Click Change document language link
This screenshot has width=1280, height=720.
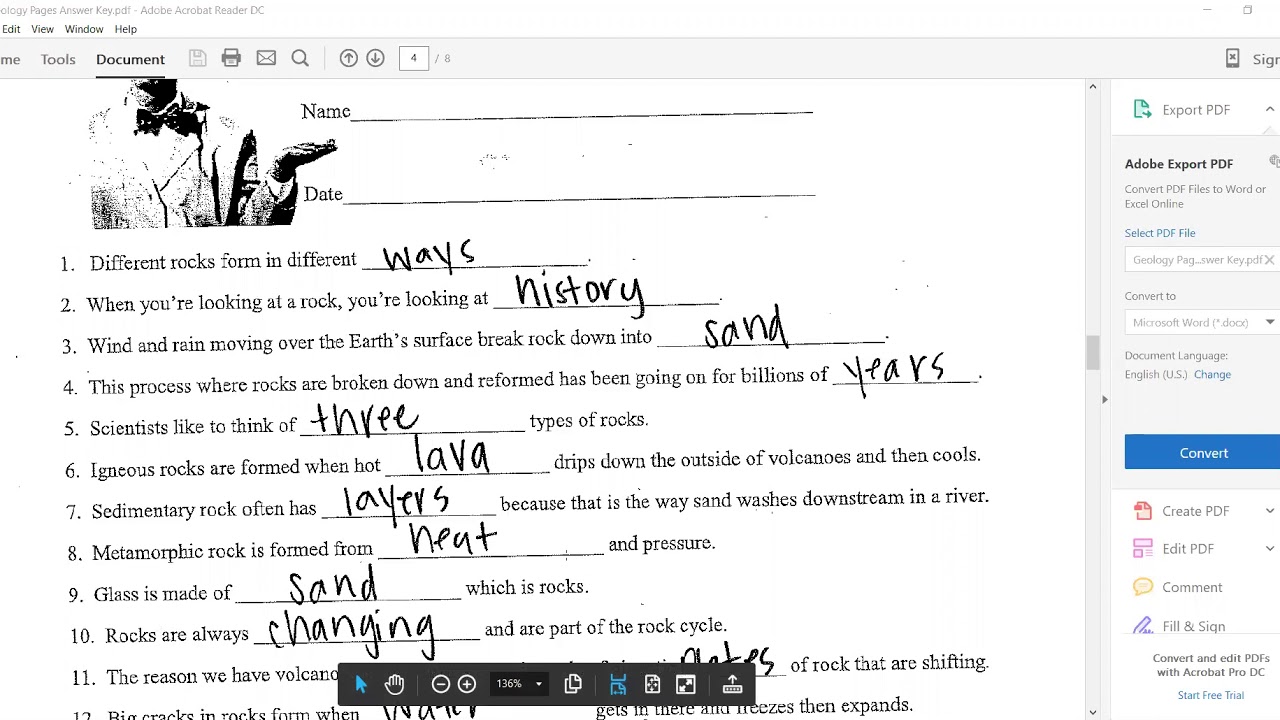[1212, 374]
